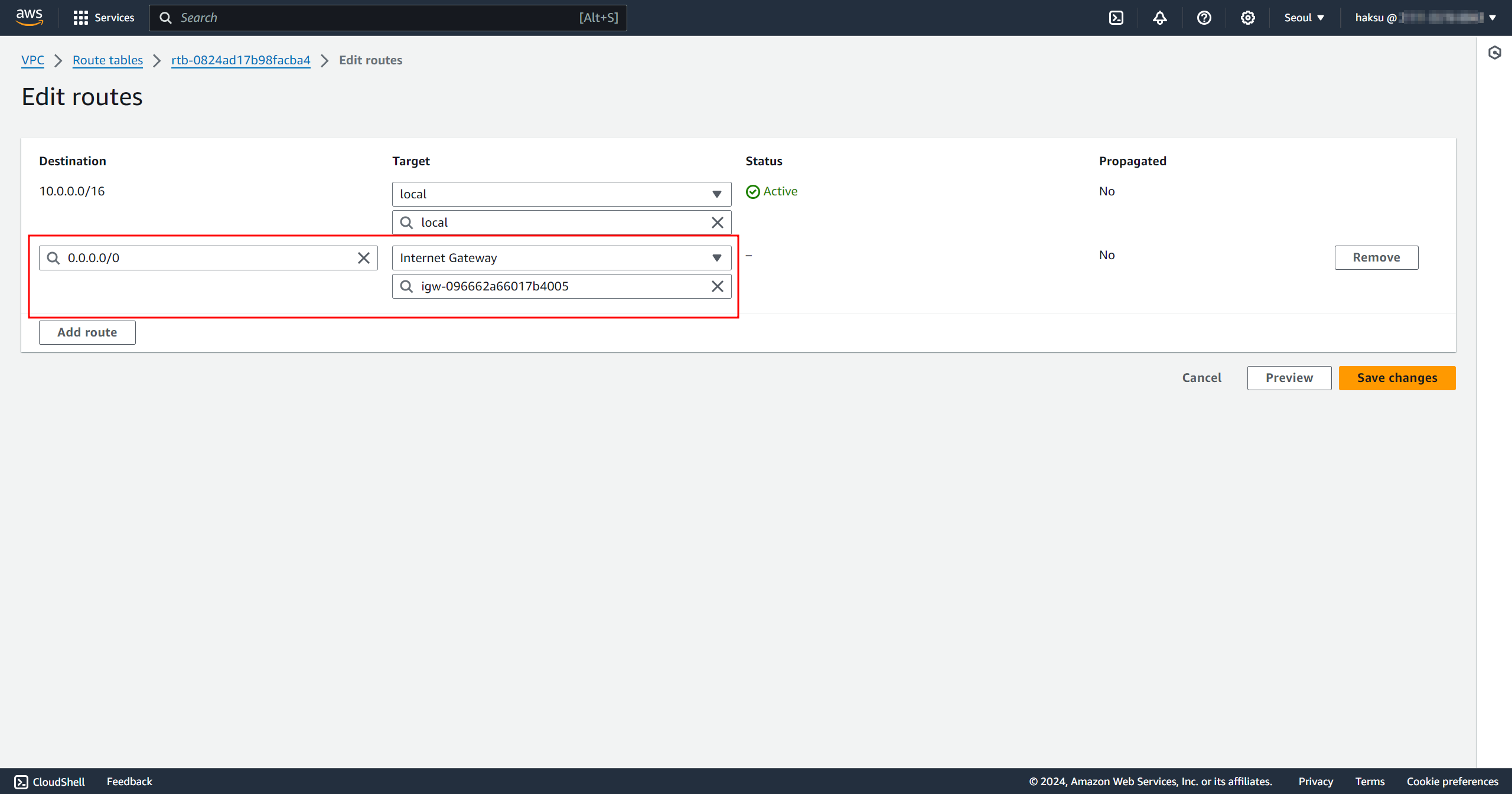Viewport: 1512px width, 794px height.
Task: Open the Services grid menu
Action: 104,18
